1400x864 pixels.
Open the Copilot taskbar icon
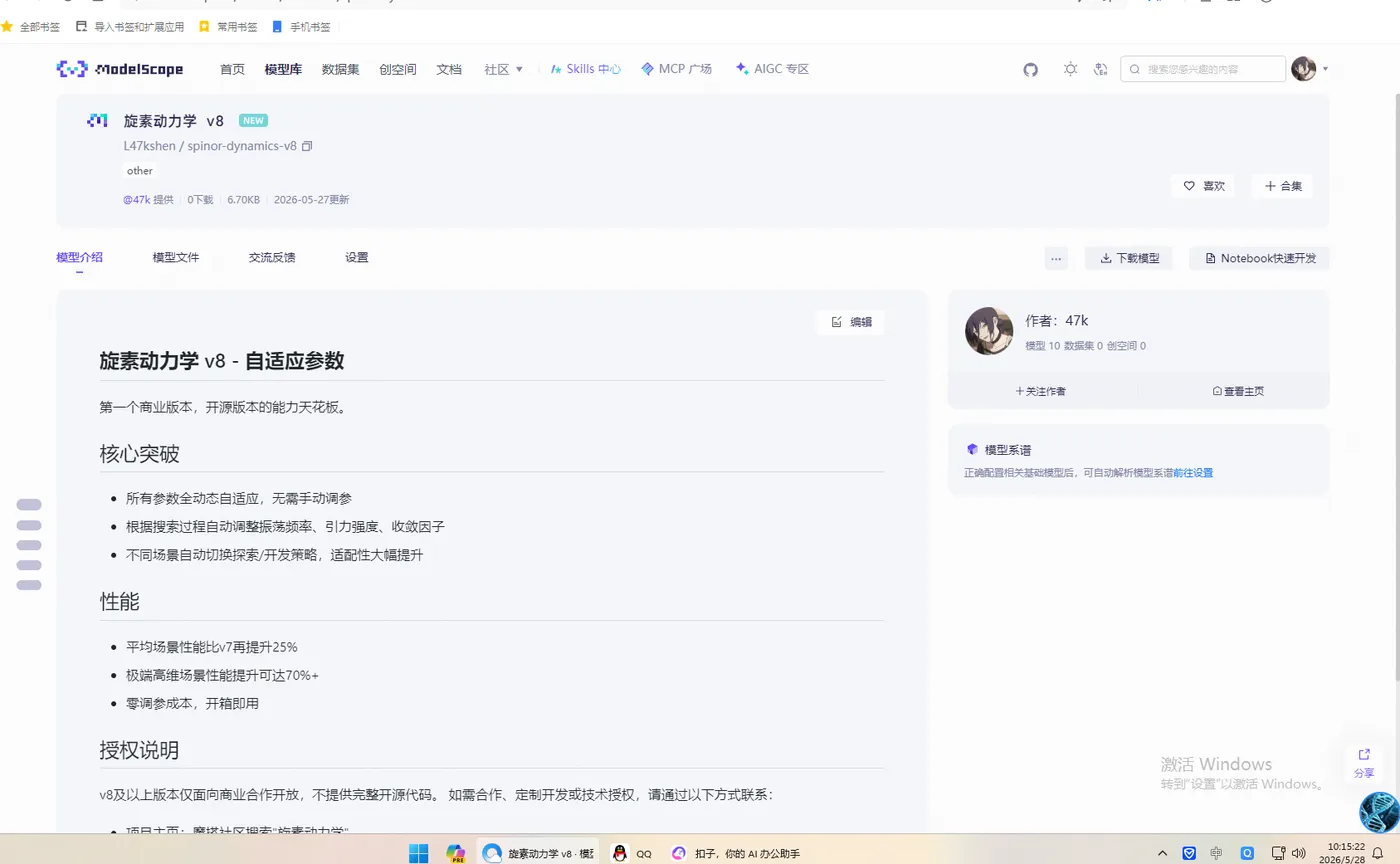456,853
